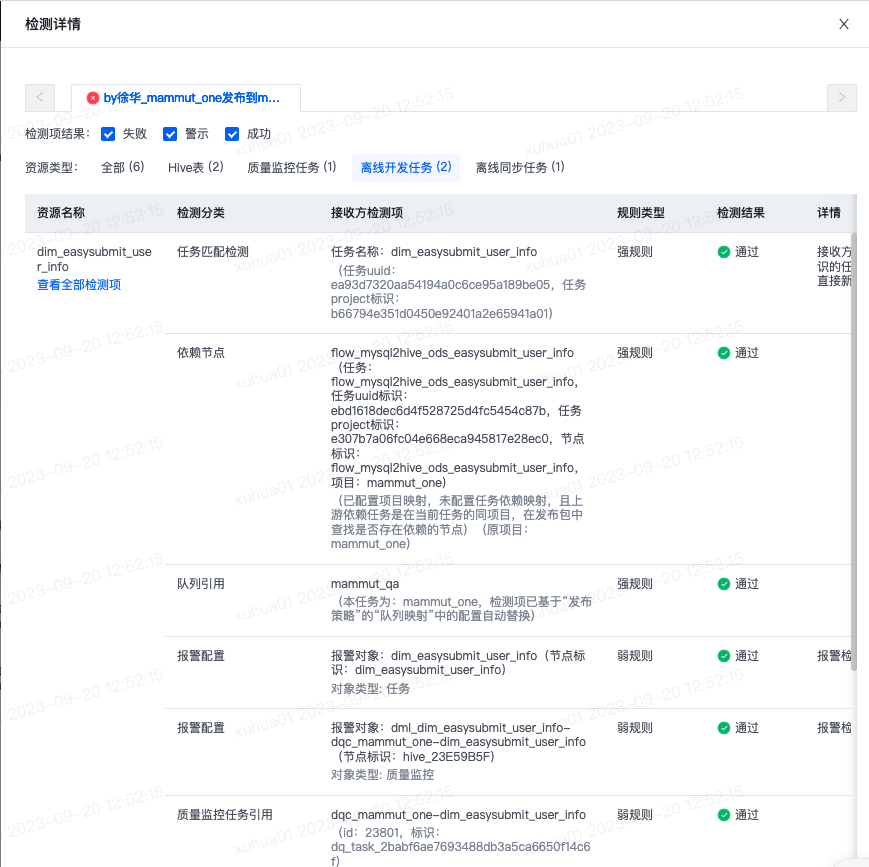Click the table's vertical scrollbar
Screen dimensions: 869x867
pos(854,452)
